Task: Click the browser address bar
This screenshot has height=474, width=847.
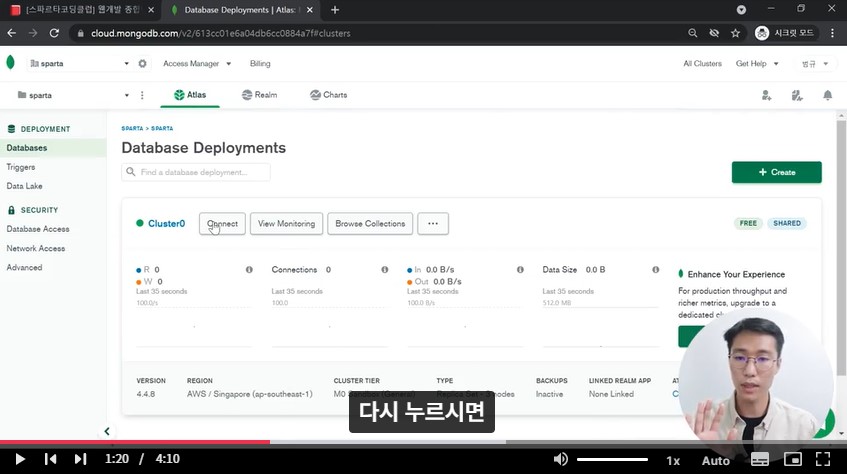Action: click(x=378, y=33)
